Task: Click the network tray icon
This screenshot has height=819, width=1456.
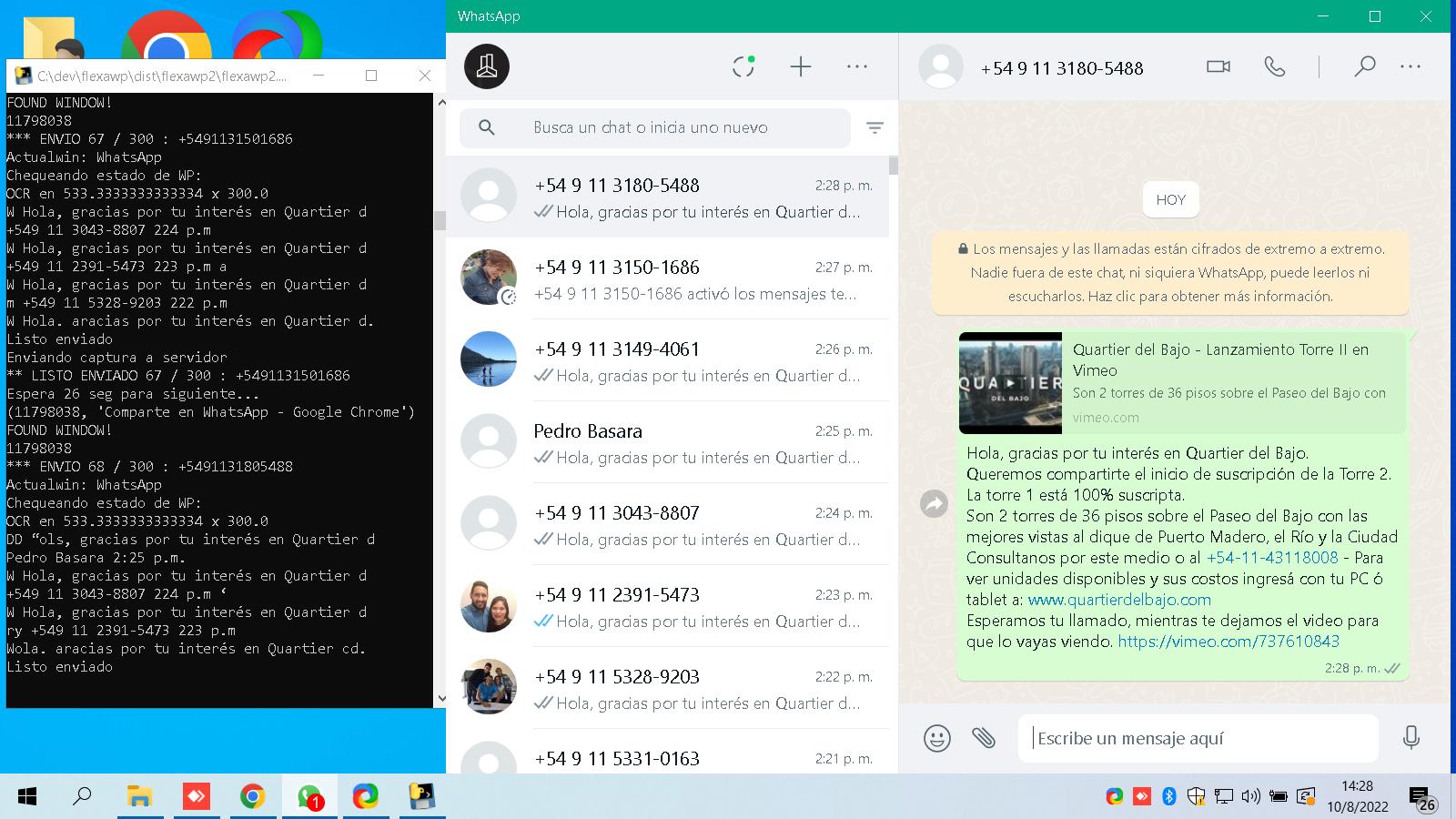Action: [x=1224, y=797]
